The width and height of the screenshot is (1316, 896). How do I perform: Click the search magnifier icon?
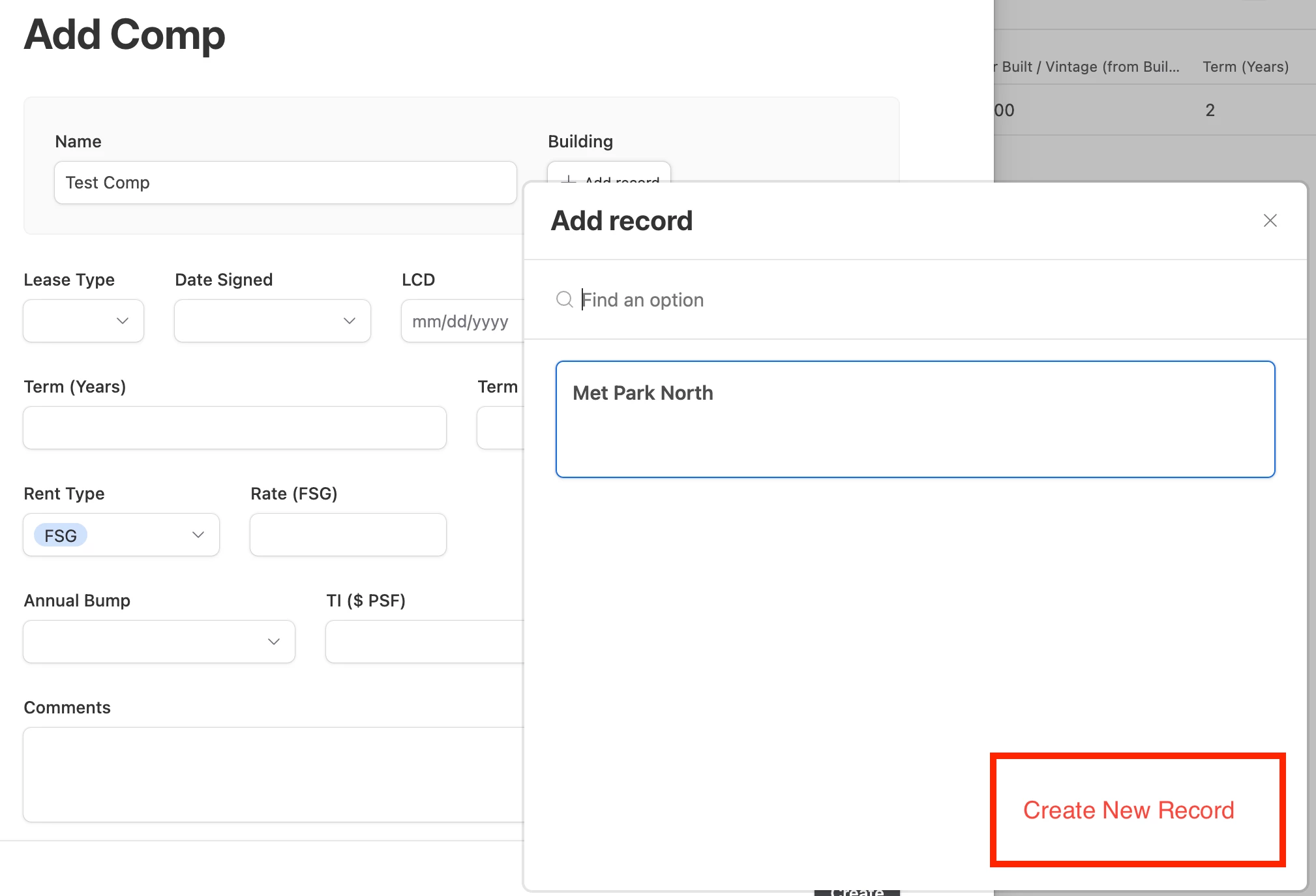(x=564, y=299)
